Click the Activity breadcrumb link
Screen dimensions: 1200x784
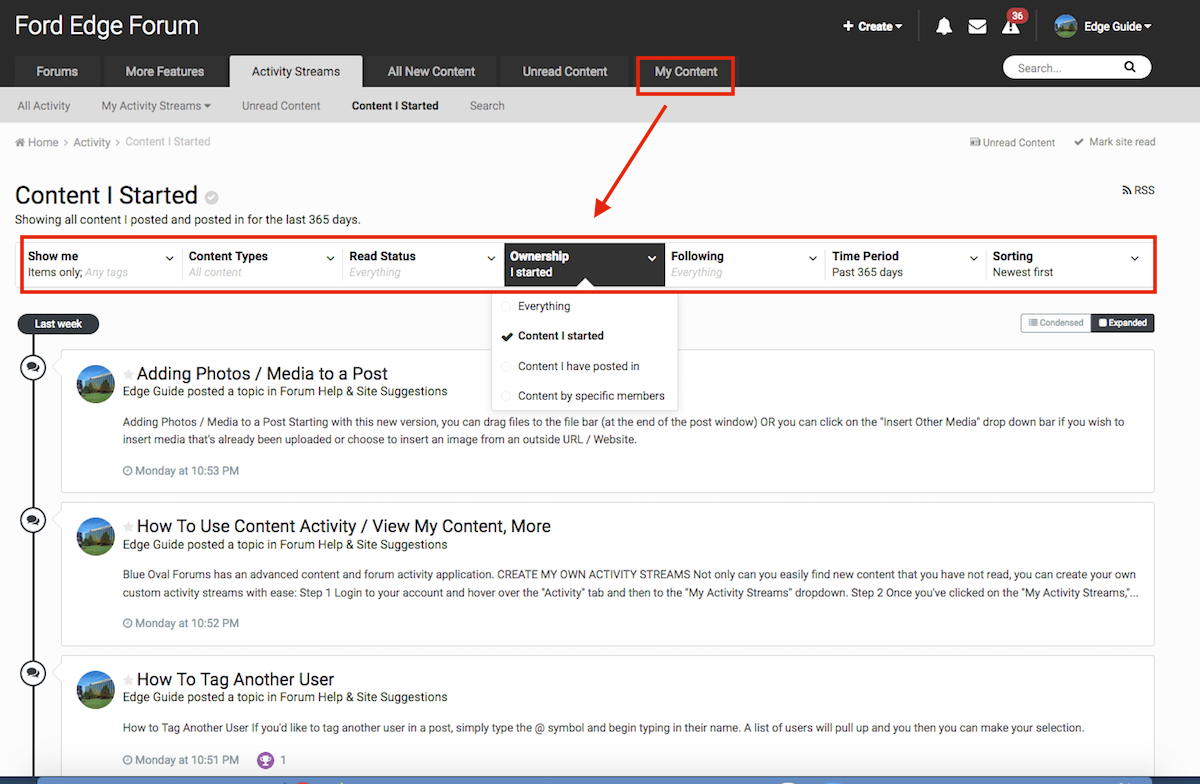pyautogui.click(x=92, y=143)
